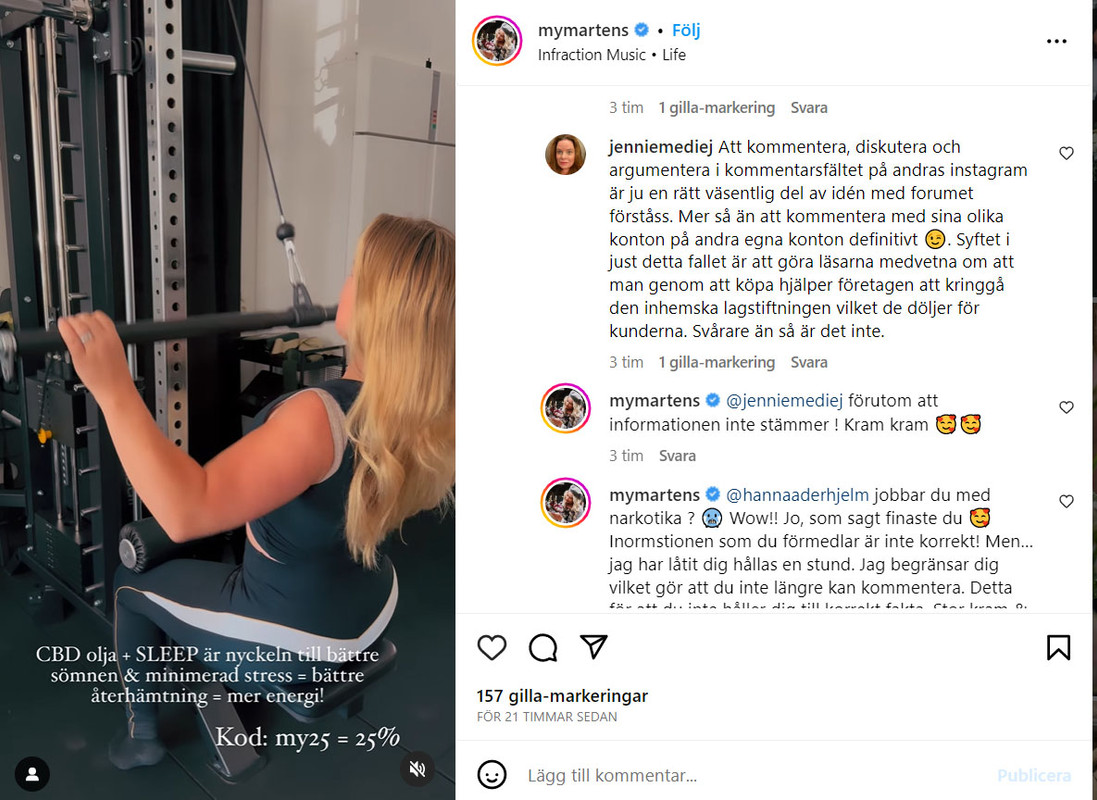Submit the comment with the Publicera button
The width and height of the screenshot is (1097, 800).
coord(1034,776)
